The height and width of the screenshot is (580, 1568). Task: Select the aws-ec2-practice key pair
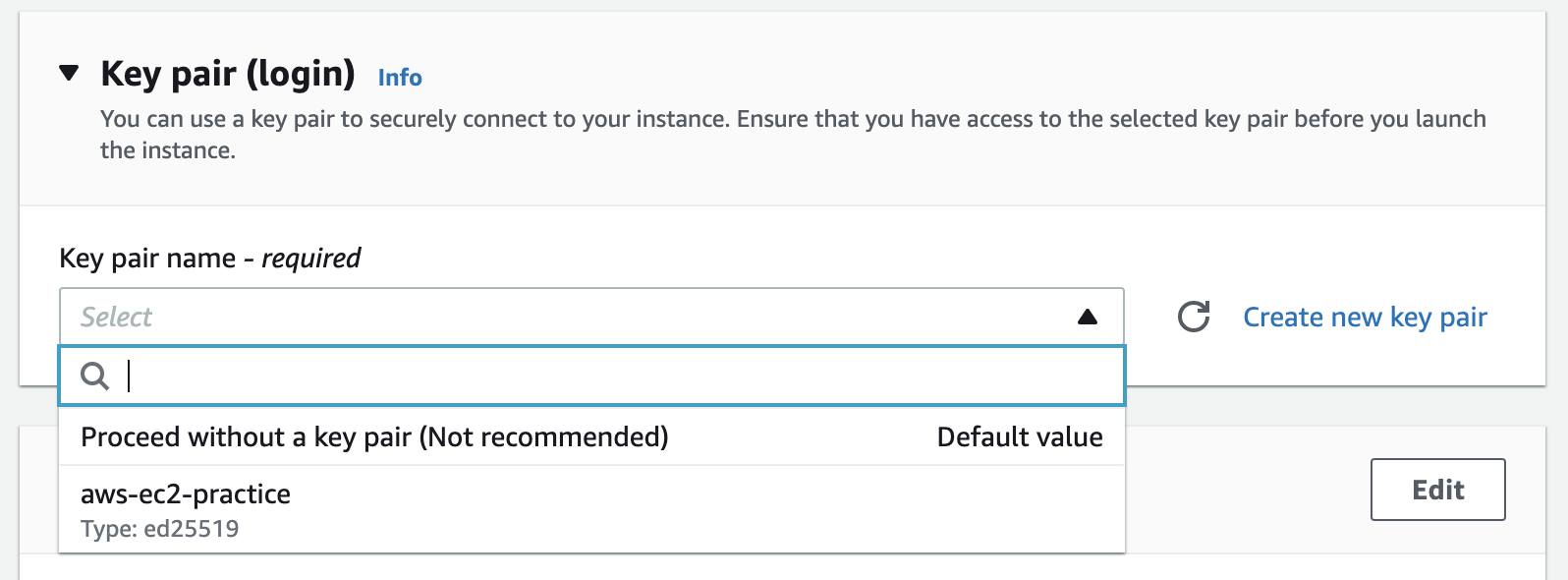186,494
